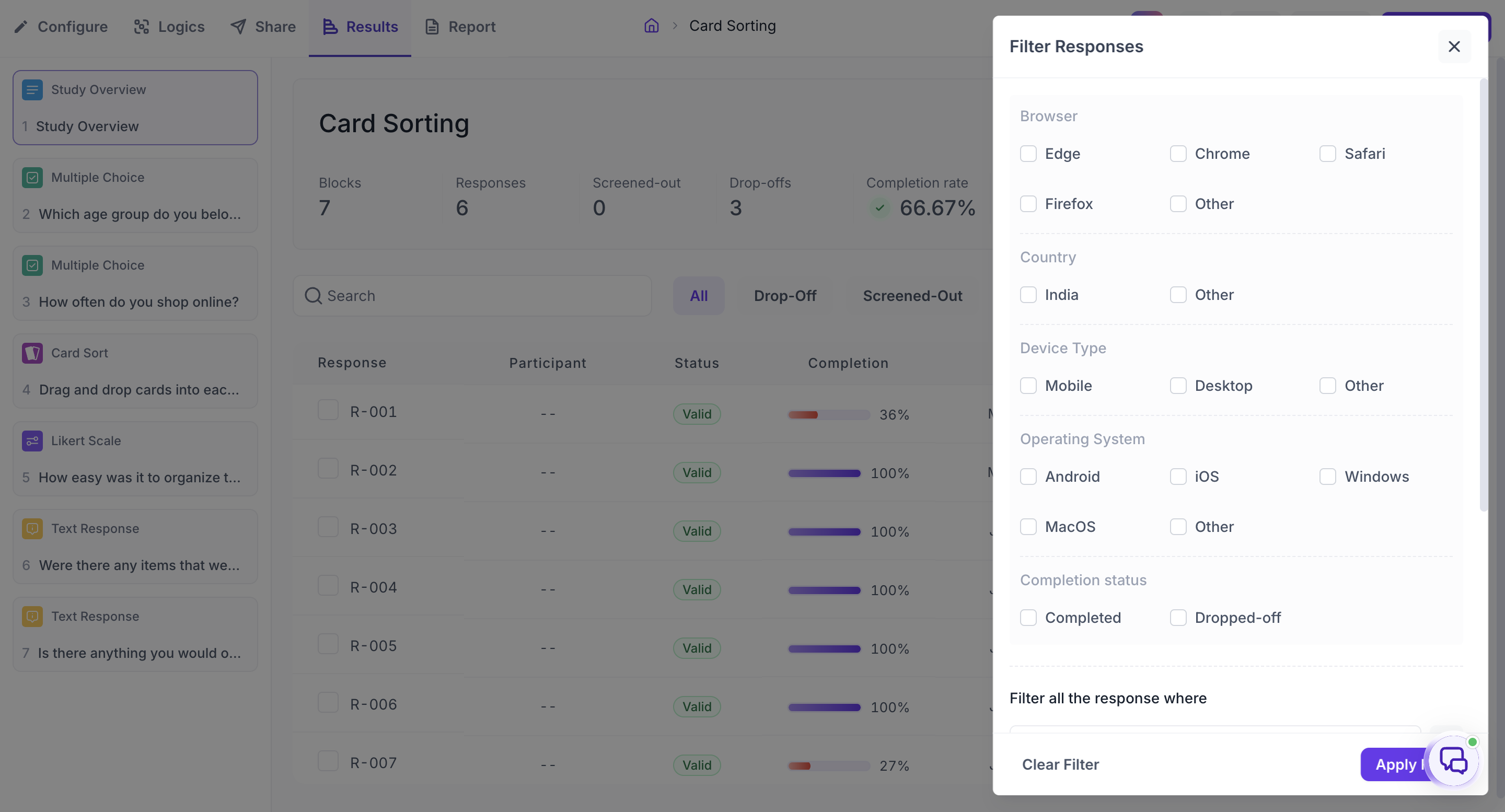Click the first Text Response block icon
The width and height of the screenshot is (1505, 812).
[32, 528]
